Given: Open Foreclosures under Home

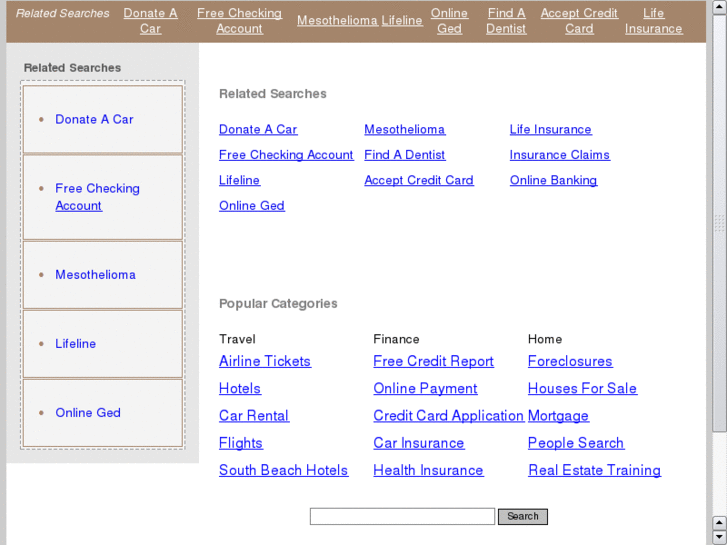Looking at the screenshot, I should pyautogui.click(x=570, y=361).
